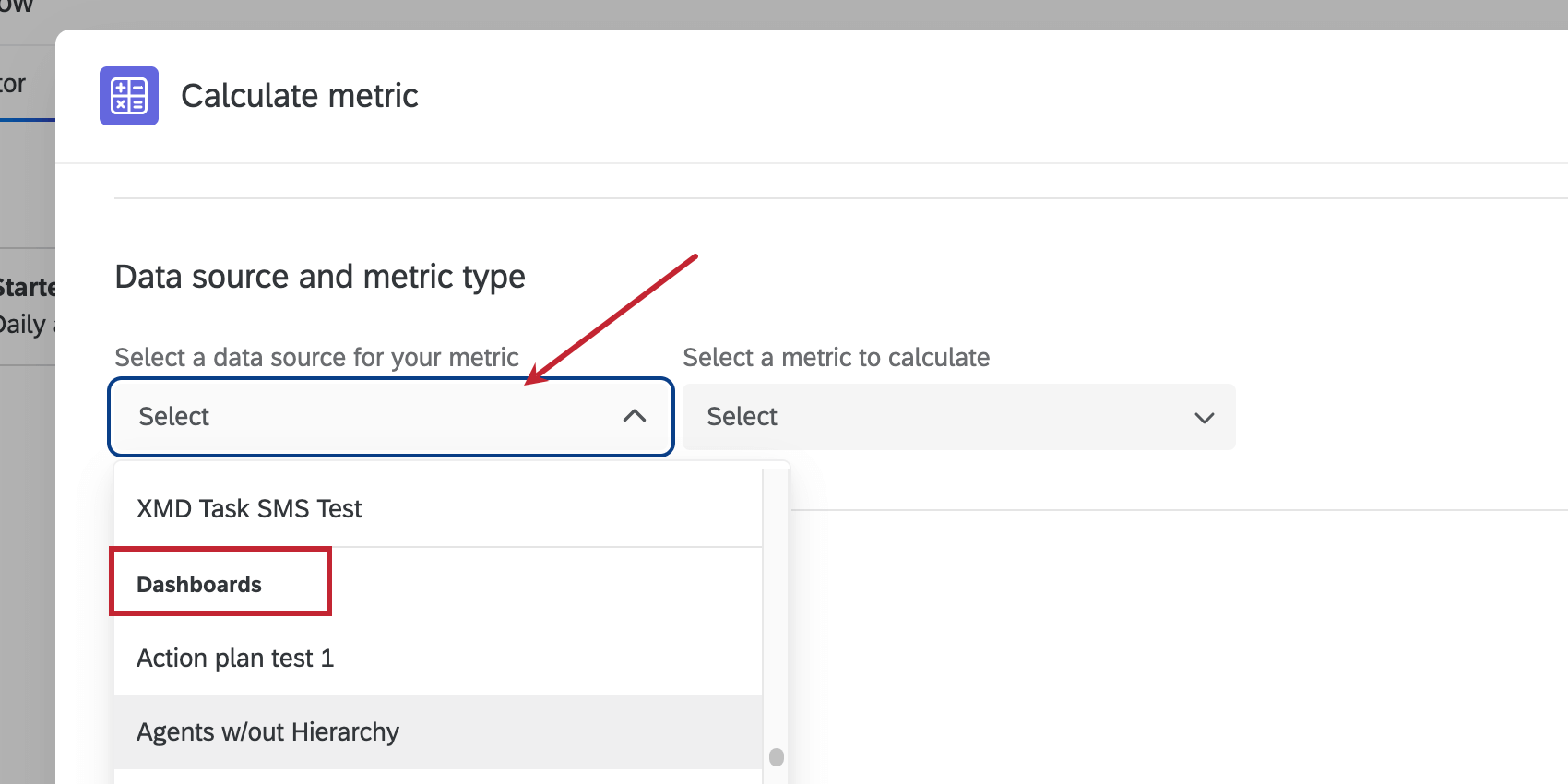Viewport: 1568px width, 784px height.
Task: Select the highlighted "Agents w/out Hierarchy" option
Action: (x=267, y=731)
